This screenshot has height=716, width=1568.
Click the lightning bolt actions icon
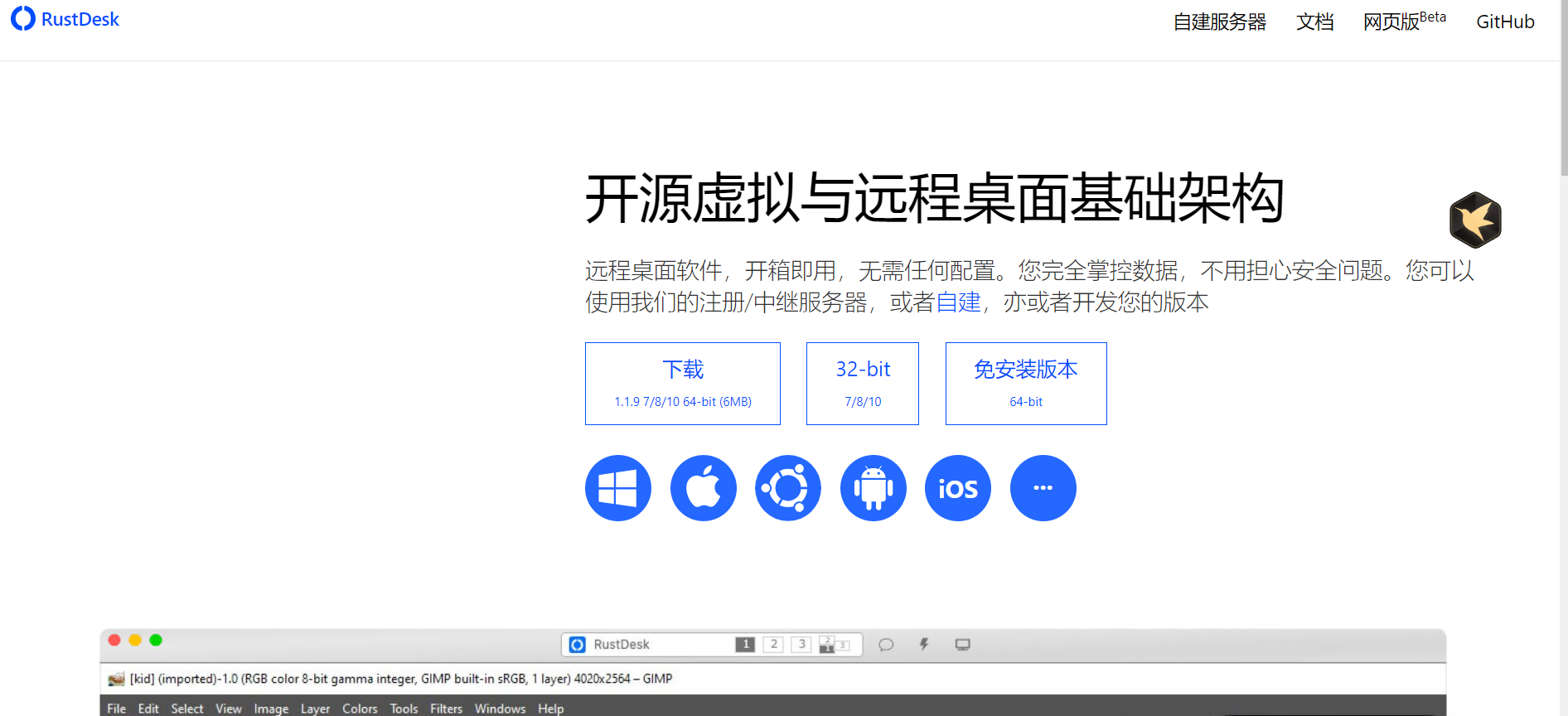[924, 645]
